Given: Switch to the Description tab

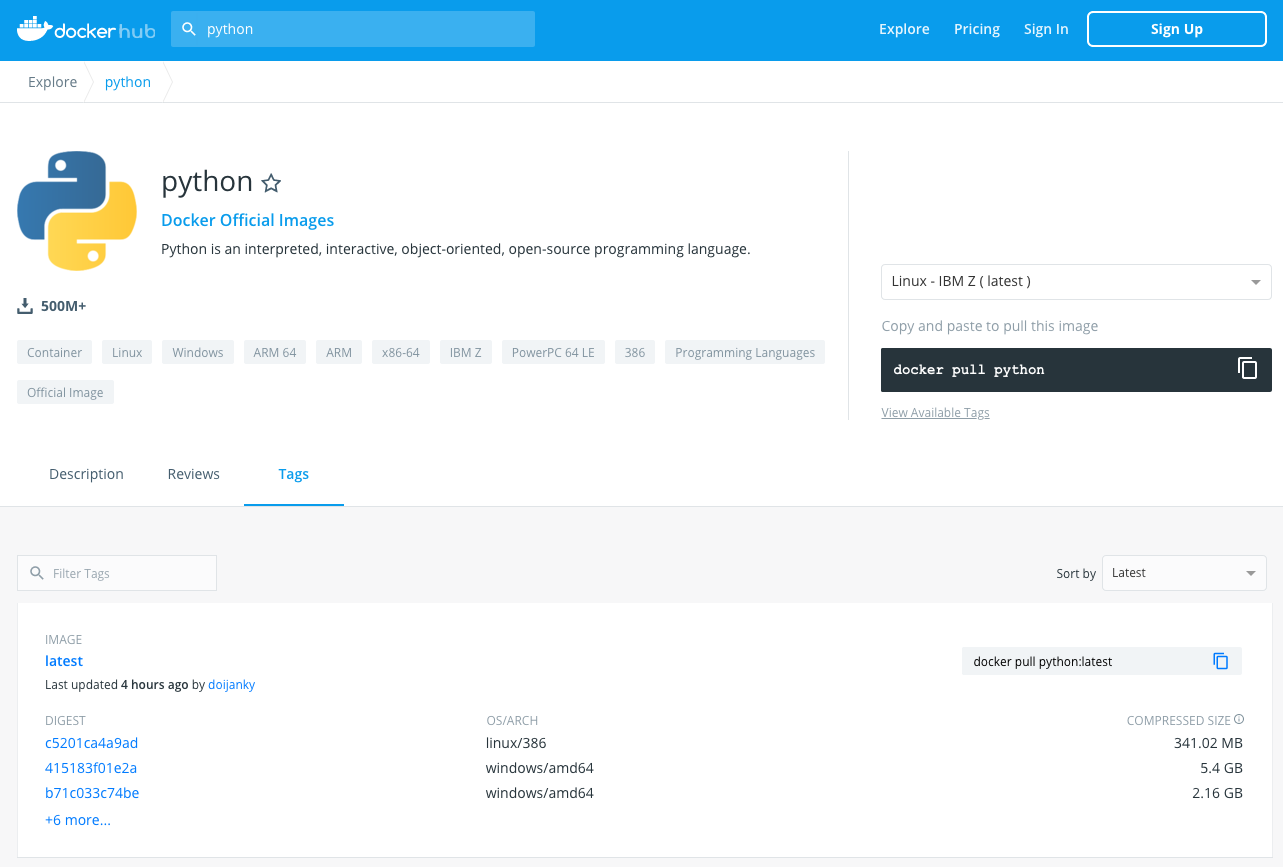Looking at the screenshot, I should (x=85, y=473).
